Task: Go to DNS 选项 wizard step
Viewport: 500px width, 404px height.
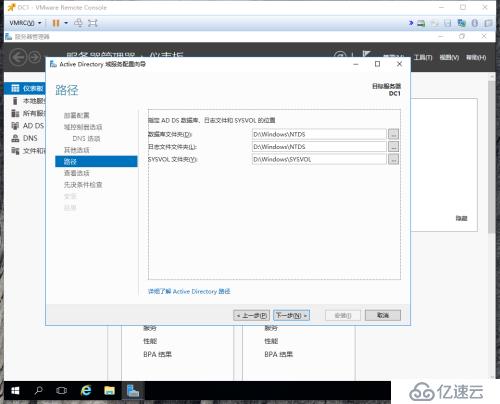Action: 86,138
